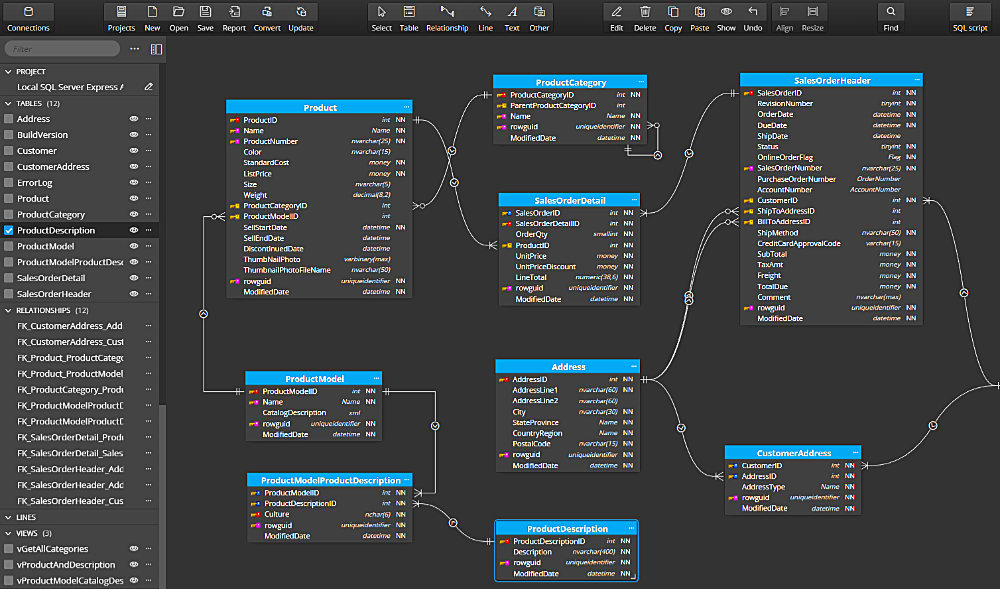
Task: Click inside the Filter search field
Action: (x=60, y=47)
